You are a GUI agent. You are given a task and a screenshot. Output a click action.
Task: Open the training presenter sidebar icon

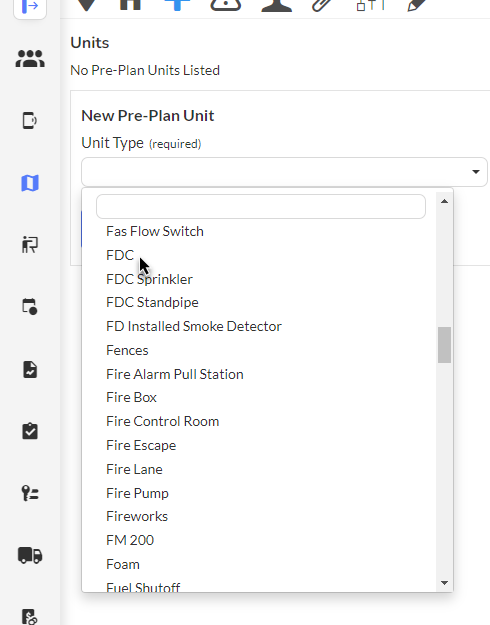click(30, 244)
